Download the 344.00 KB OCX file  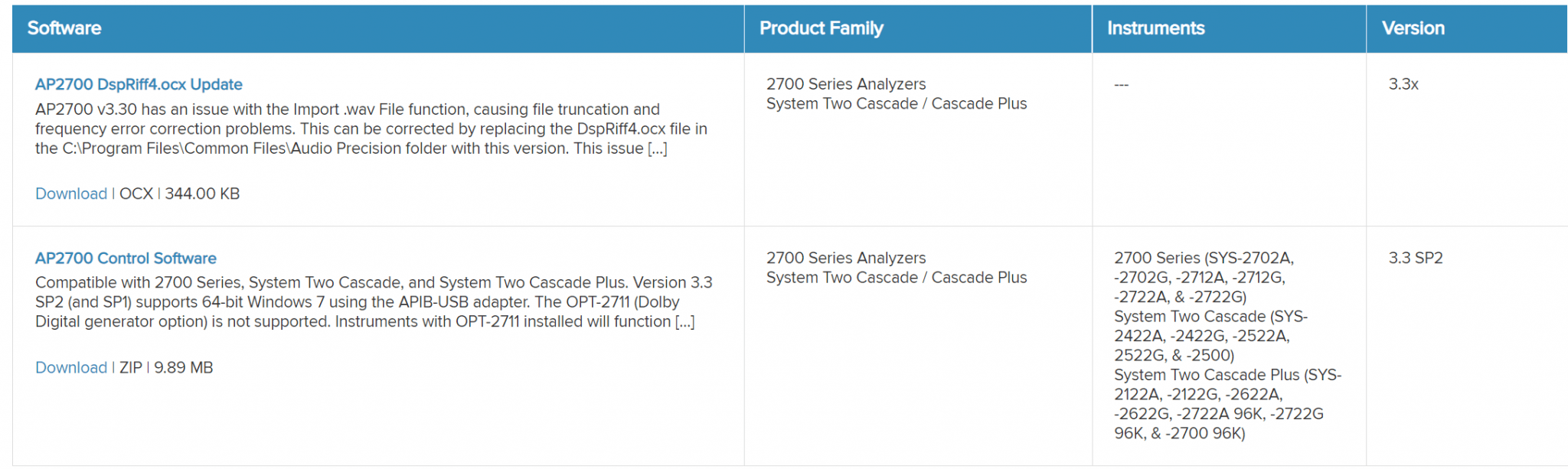coord(71,194)
